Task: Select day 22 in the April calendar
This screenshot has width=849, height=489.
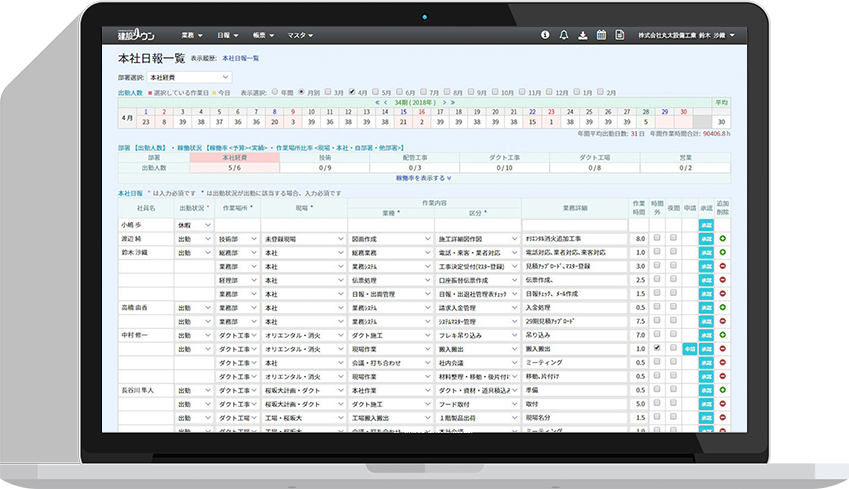Action: pos(532,112)
